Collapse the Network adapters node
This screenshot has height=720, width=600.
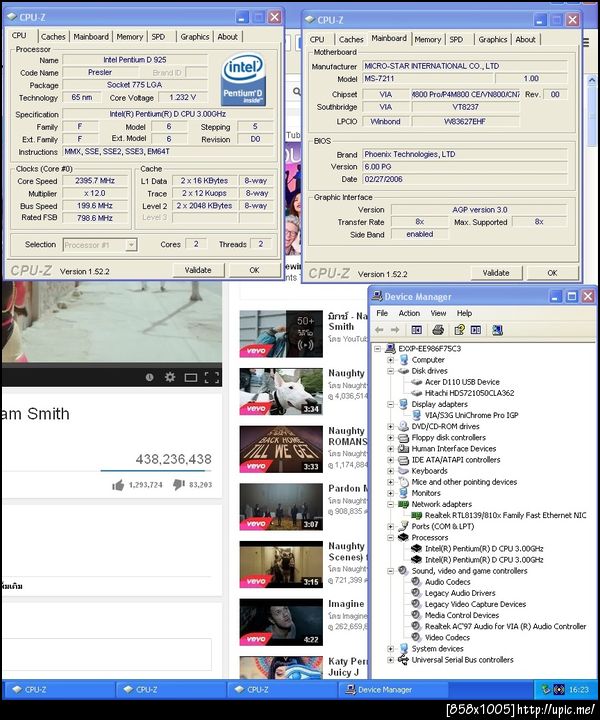[390, 504]
